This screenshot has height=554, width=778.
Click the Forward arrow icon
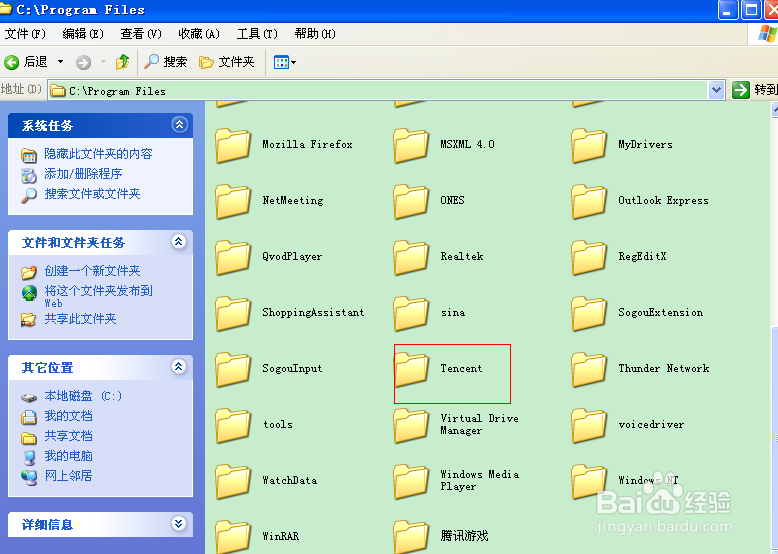[83, 62]
